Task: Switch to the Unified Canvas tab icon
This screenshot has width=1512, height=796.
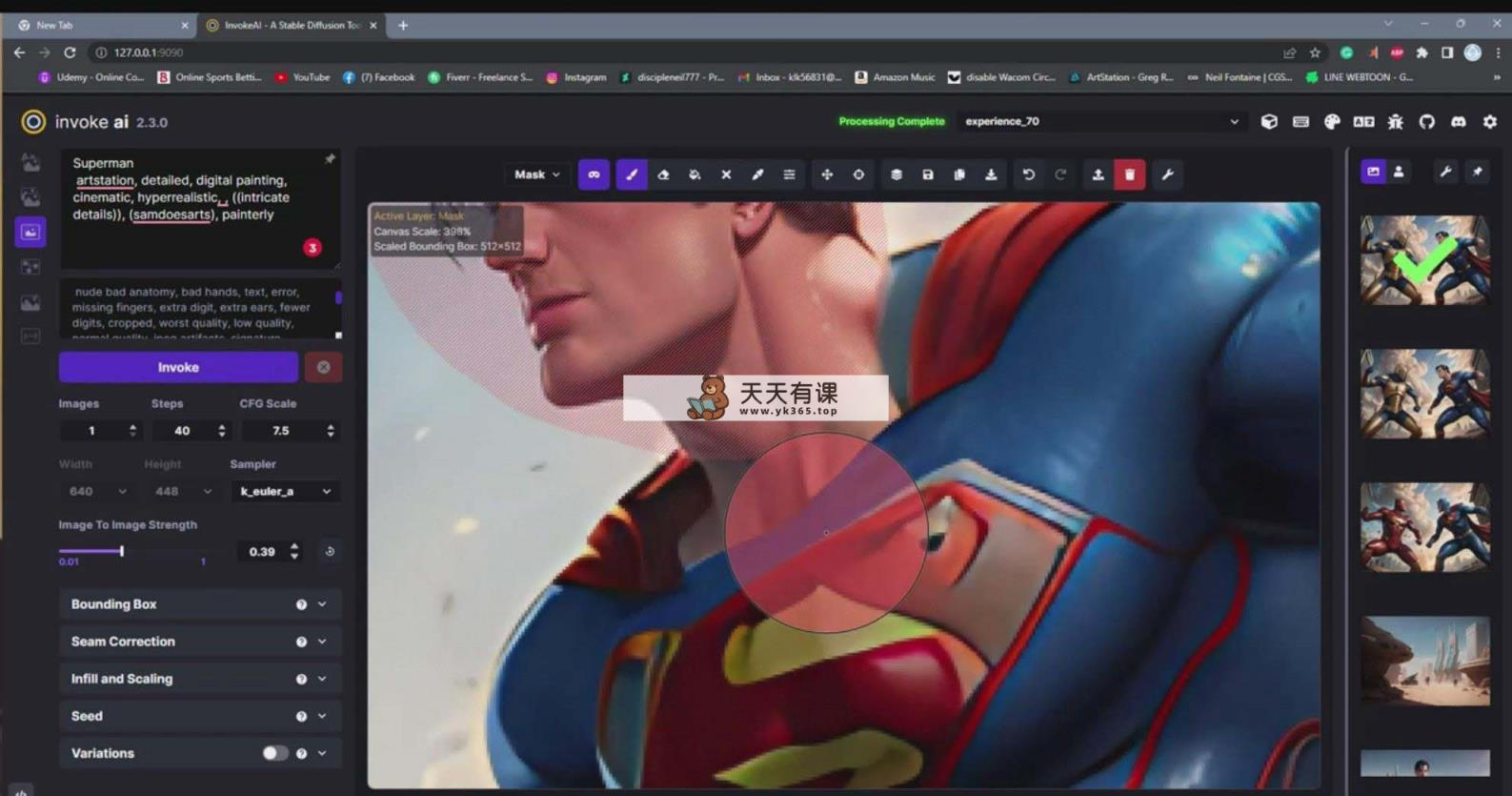Action: pyautogui.click(x=30, y=232)
